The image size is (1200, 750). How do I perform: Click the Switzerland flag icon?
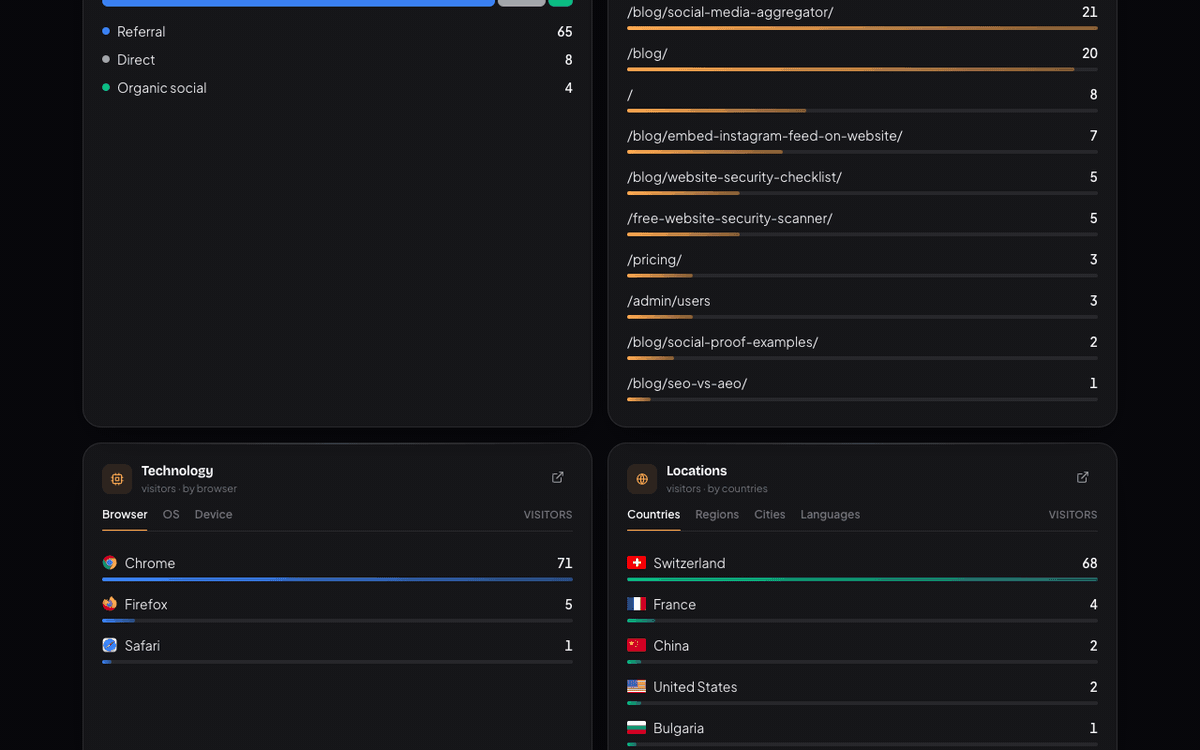tap(636, 563)
